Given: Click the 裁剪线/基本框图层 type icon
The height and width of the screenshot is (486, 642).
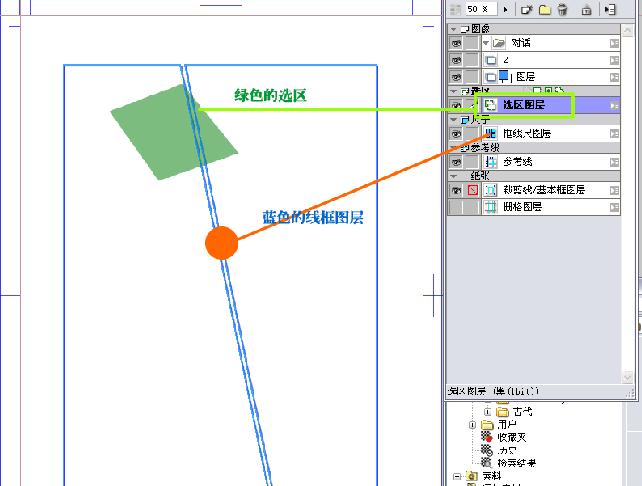Looking at the screenshot, I should tap(491, 190).
